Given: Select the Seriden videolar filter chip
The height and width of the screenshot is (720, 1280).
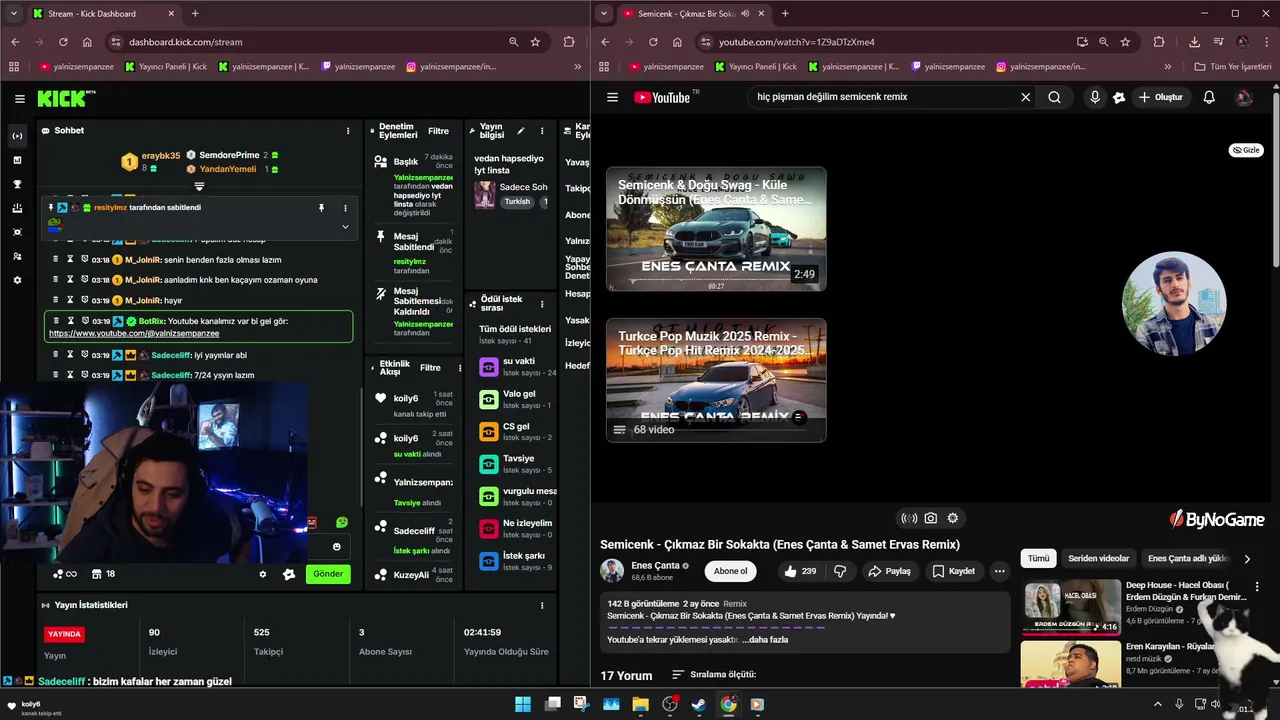Looking at the screenshot, I should point(1098,559).
